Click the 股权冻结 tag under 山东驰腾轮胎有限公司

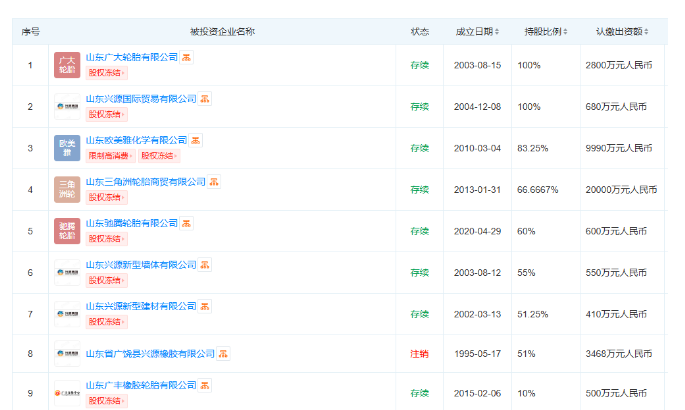[104, 239]
